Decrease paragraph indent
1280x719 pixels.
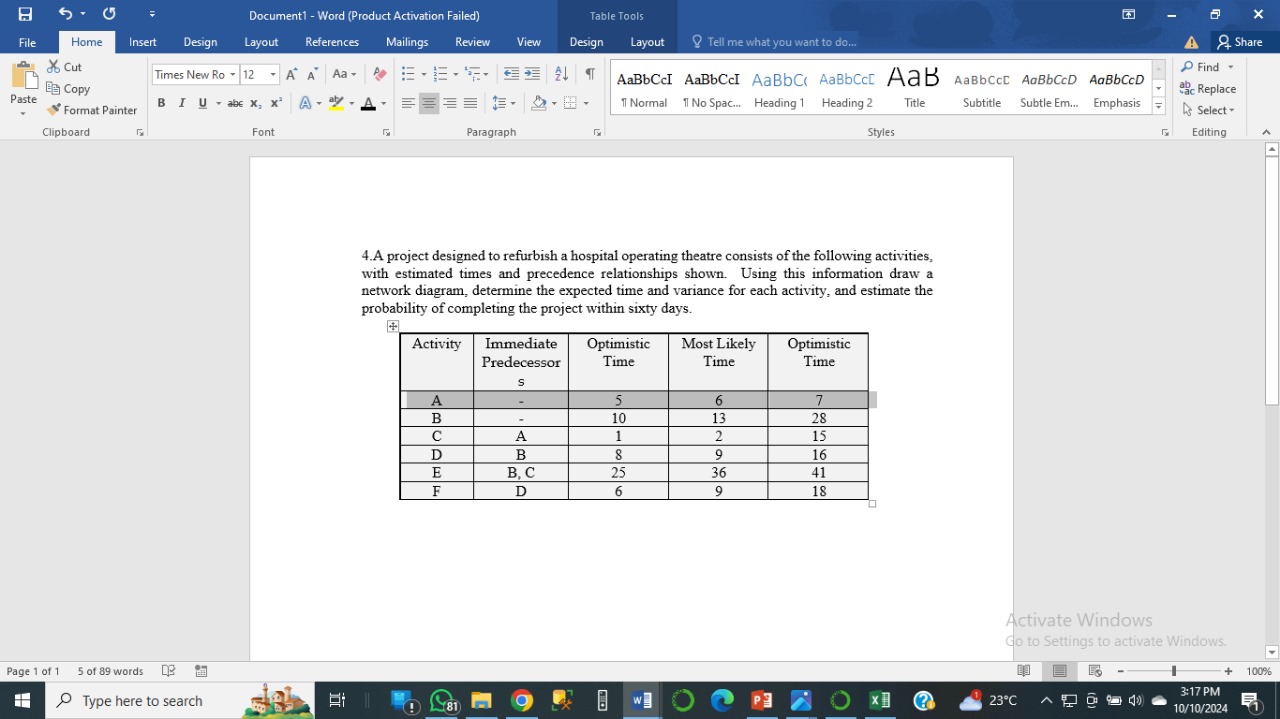click(512, 75)
